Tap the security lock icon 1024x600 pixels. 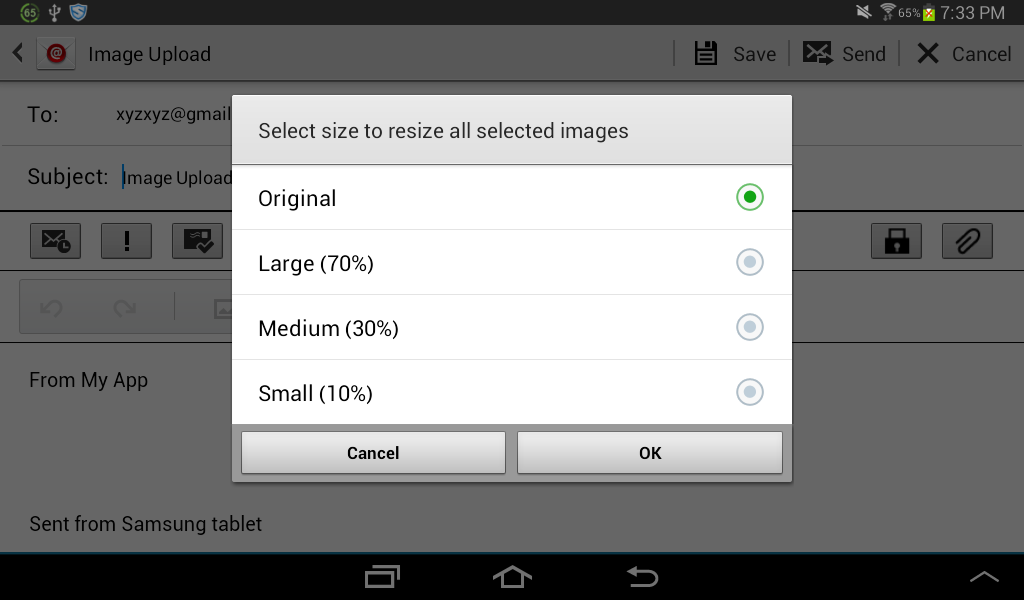[896, 241]
